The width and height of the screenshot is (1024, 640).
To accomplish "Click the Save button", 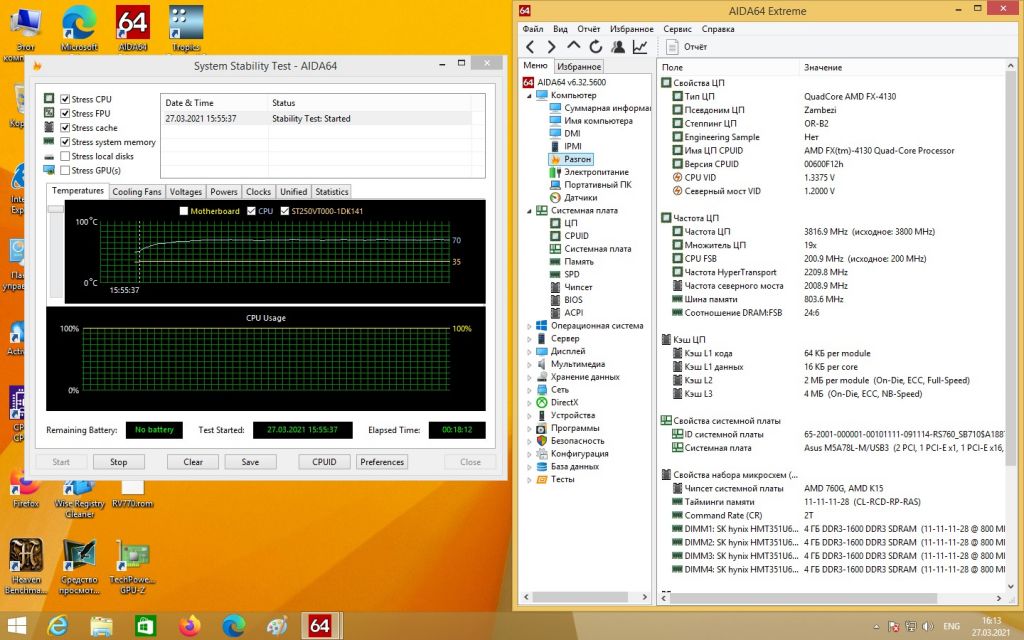I will point(250,462).
